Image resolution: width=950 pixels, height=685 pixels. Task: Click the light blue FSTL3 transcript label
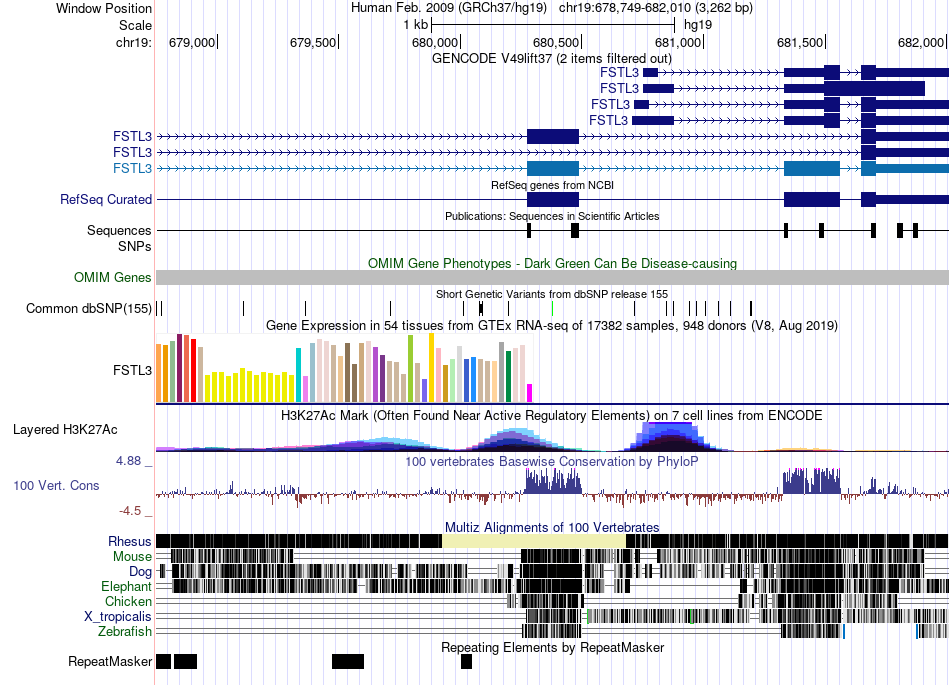coord(132,168)
